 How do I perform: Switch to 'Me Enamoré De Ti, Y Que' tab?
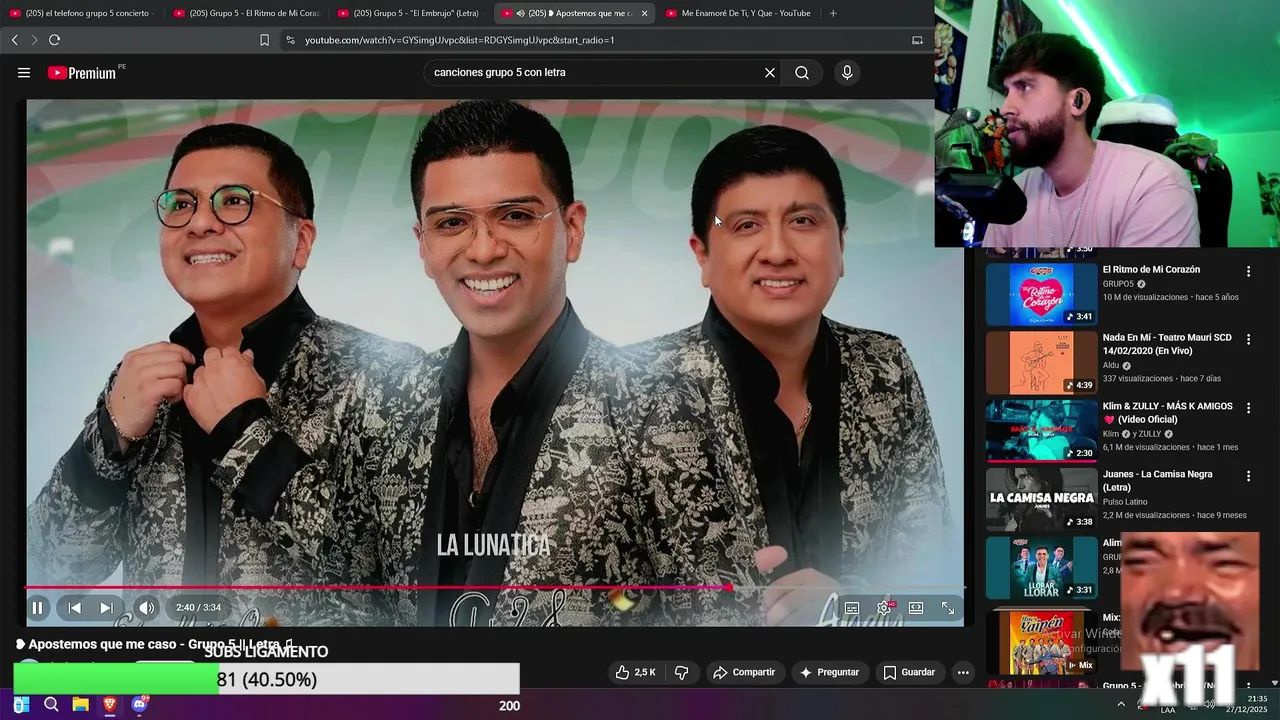pyautogui.click(x=738, y=13)
